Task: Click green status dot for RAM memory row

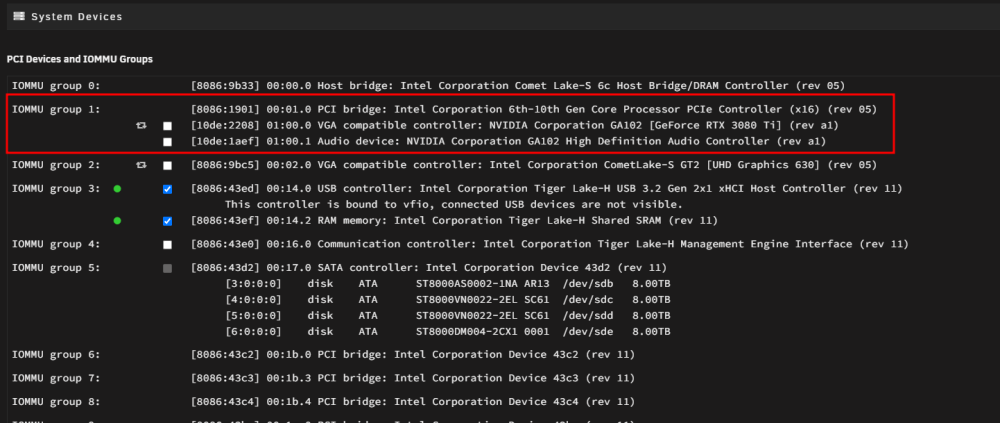Action: [117, 221]
